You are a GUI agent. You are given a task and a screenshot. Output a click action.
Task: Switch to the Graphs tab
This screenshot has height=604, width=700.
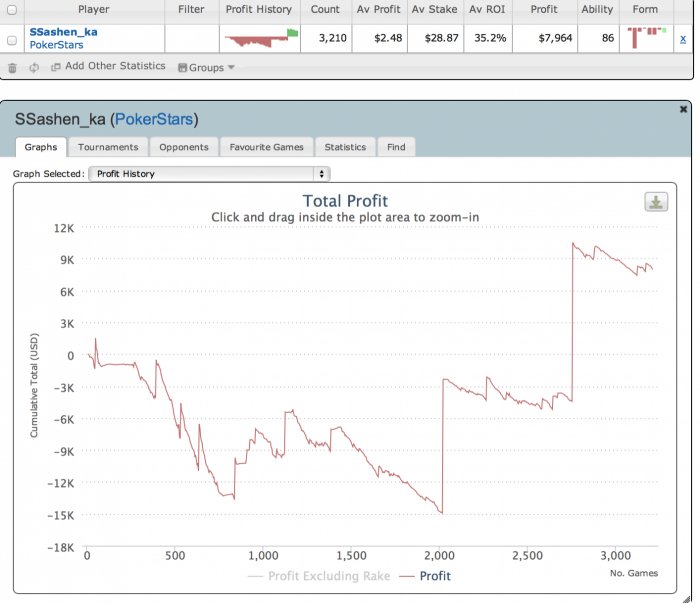coord(41,147)
